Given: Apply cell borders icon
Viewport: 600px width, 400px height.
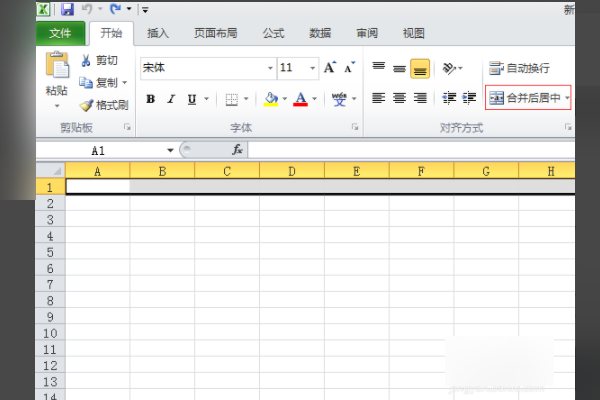Looking at the screenshot, I should 232,99.
